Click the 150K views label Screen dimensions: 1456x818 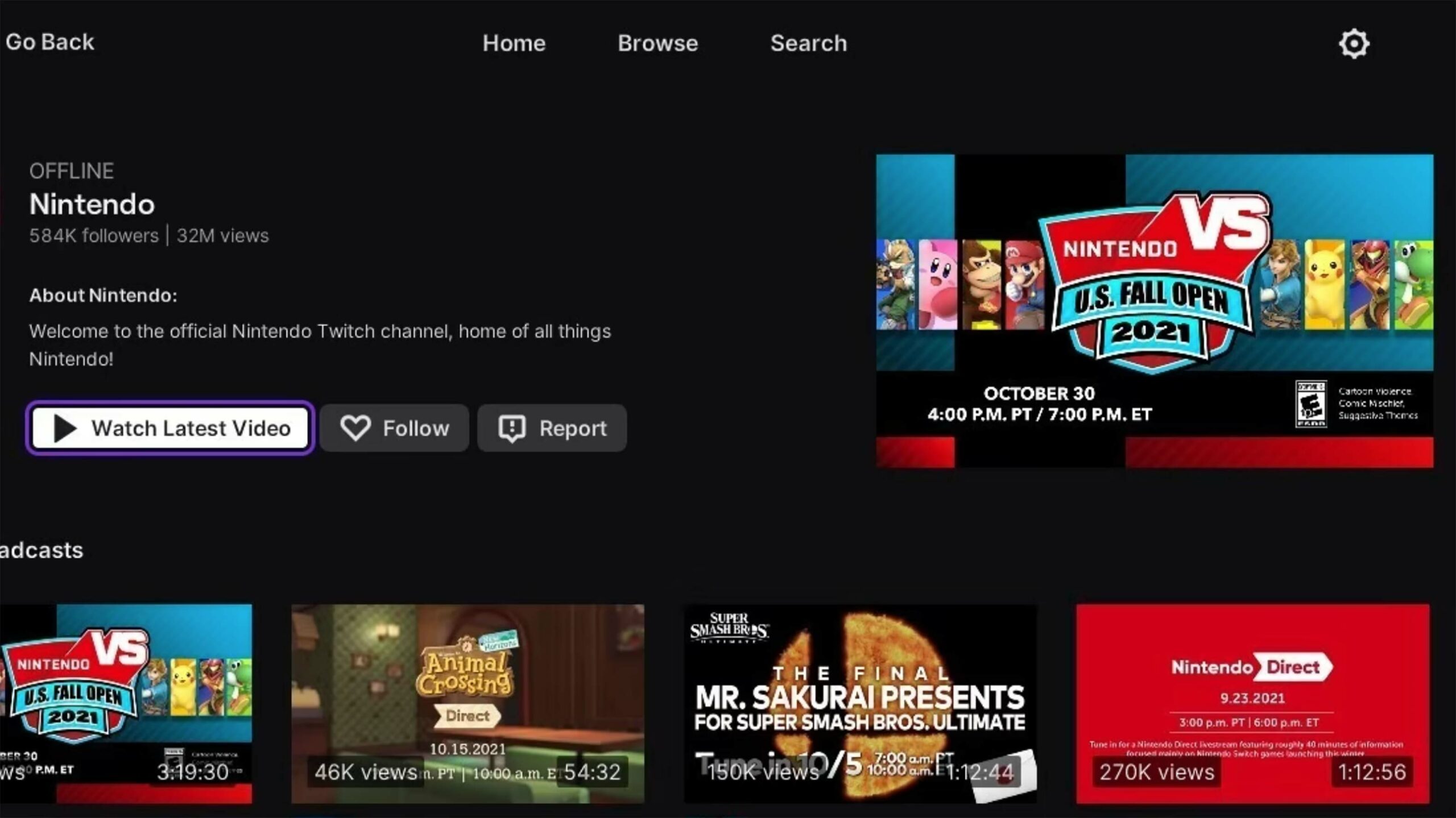(x=762, y=771)
